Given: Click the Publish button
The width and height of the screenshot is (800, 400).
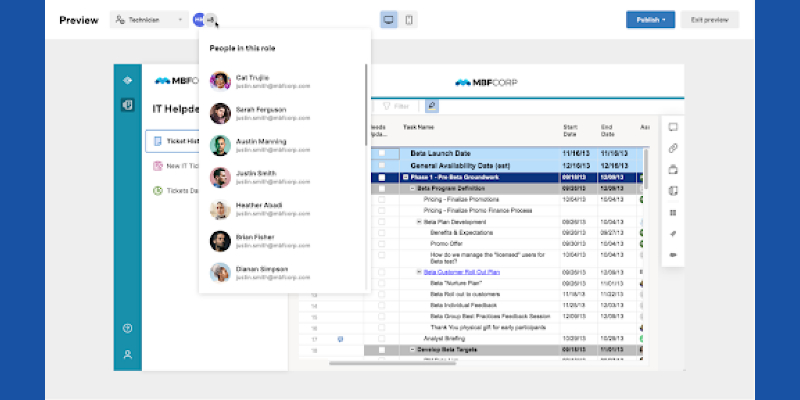Looking at the screenshot, I should coord(650,20).
